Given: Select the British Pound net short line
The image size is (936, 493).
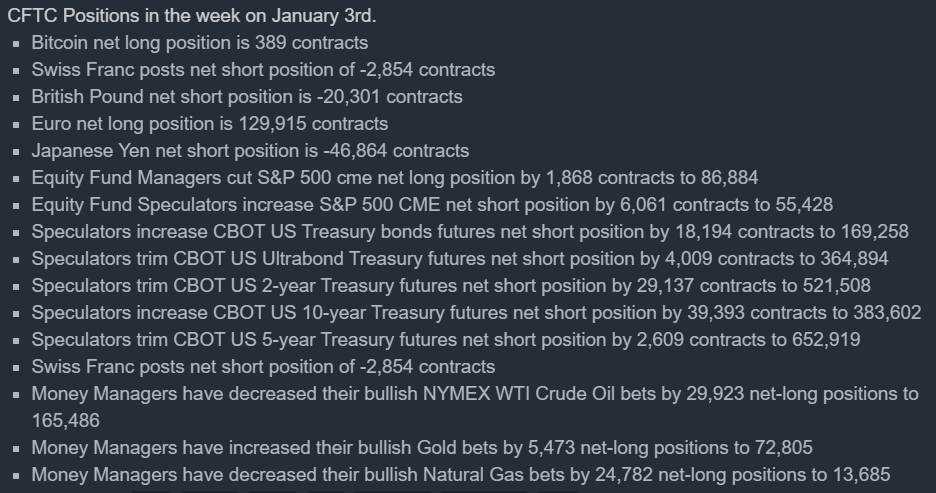Looking at the screenshot, I should [x=246, y=97].
